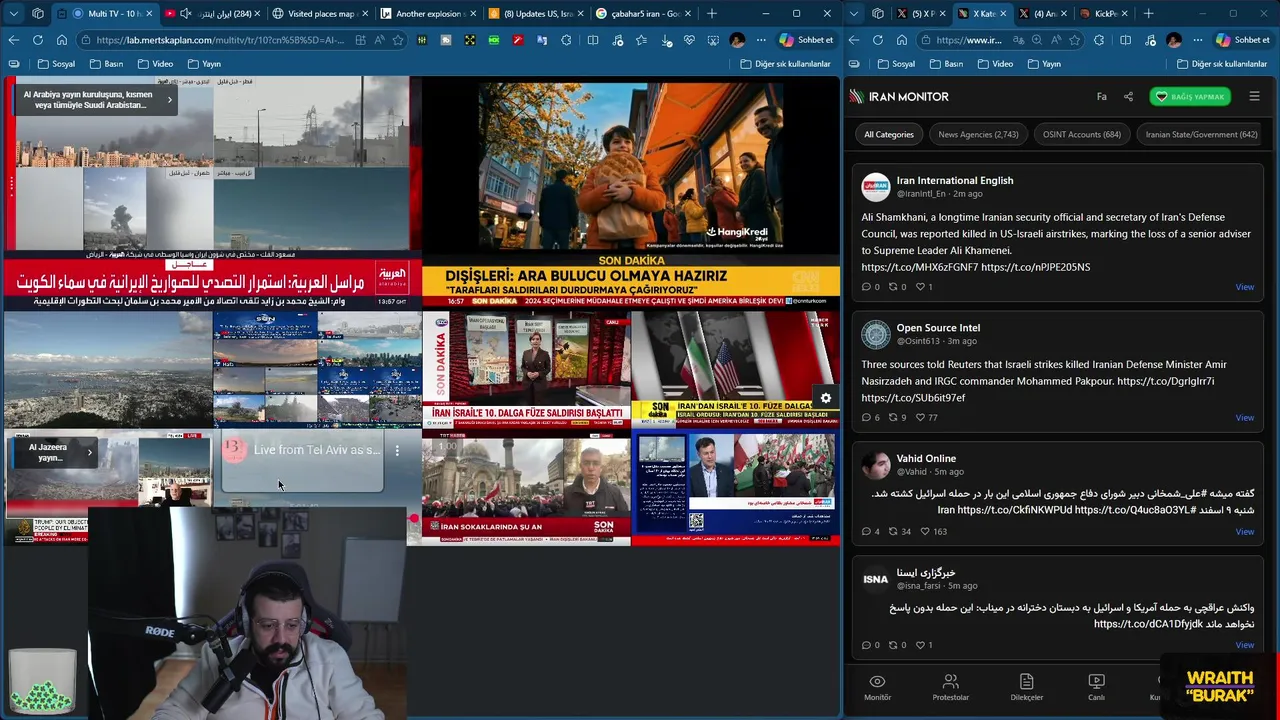The height and width of the screenshot is (720, 1280).
Task: Bookmark the Multi TV page with the star
Action: pos(397,40)
